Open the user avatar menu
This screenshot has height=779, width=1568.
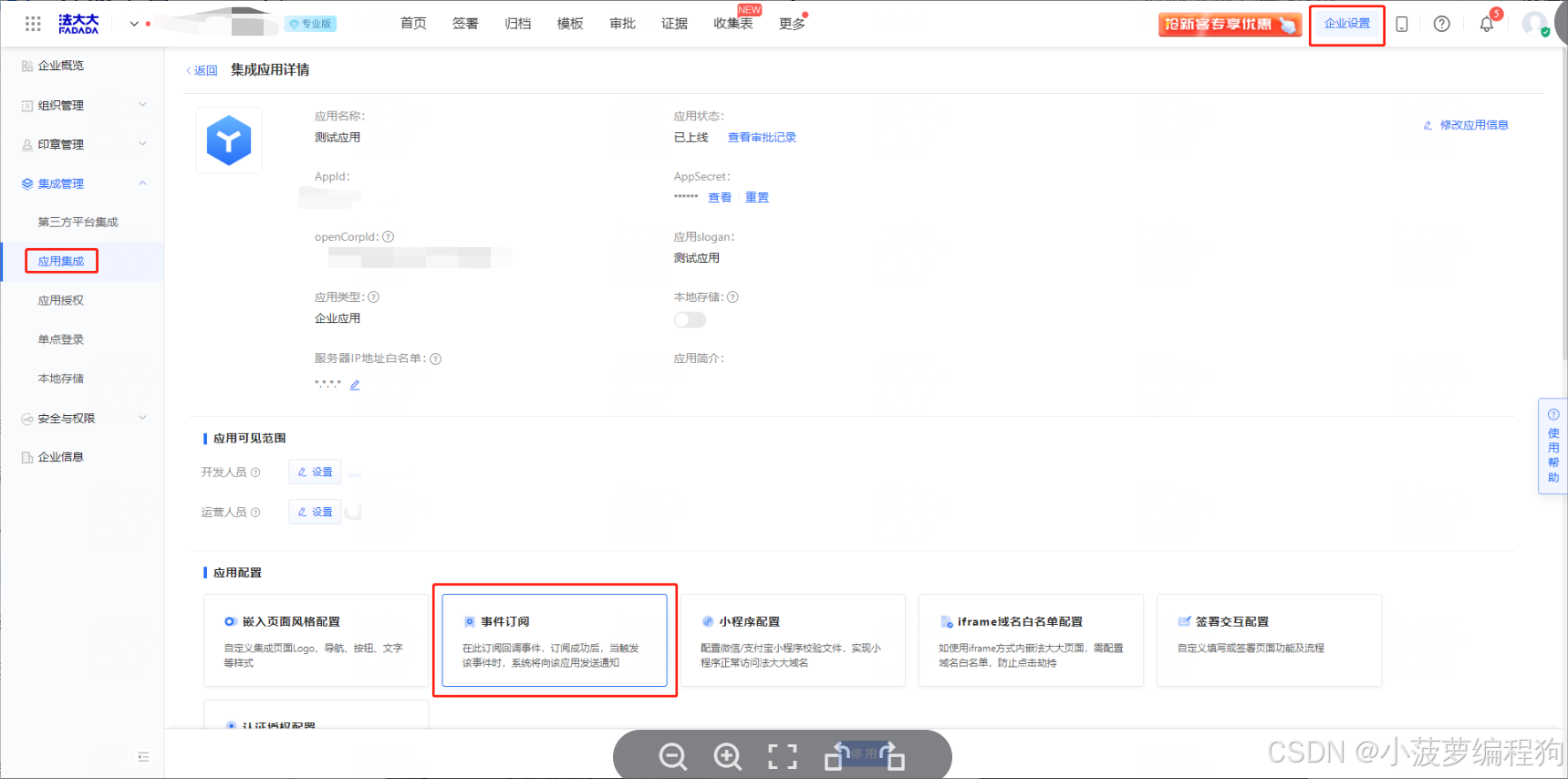coord(1535,24)
